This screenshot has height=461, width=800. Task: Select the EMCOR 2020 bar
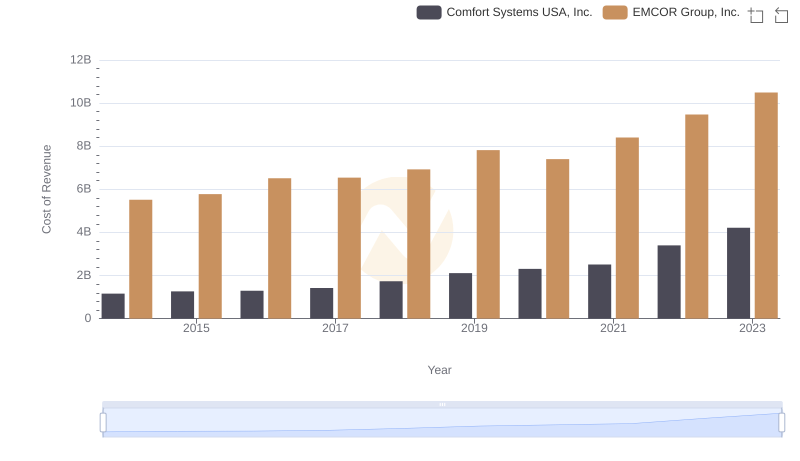click(x=558, y=239)
